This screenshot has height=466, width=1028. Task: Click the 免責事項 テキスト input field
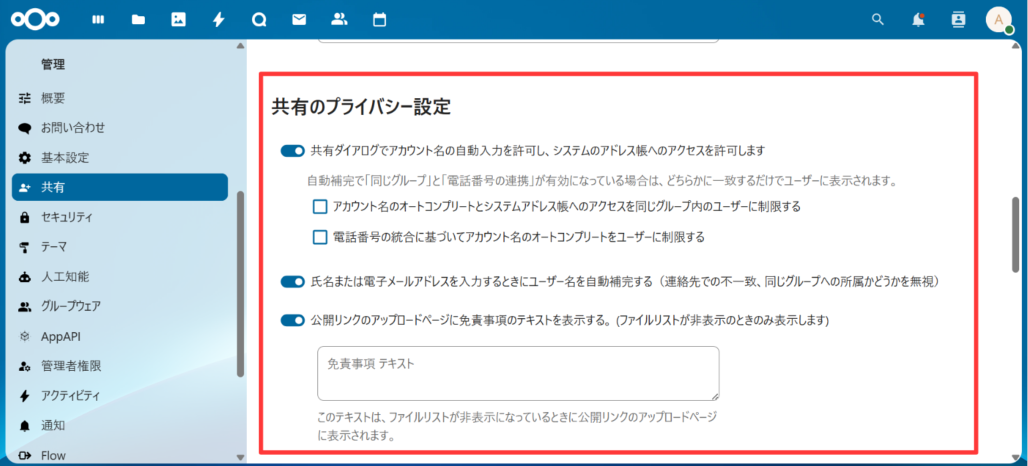click(x=517, y=374)
